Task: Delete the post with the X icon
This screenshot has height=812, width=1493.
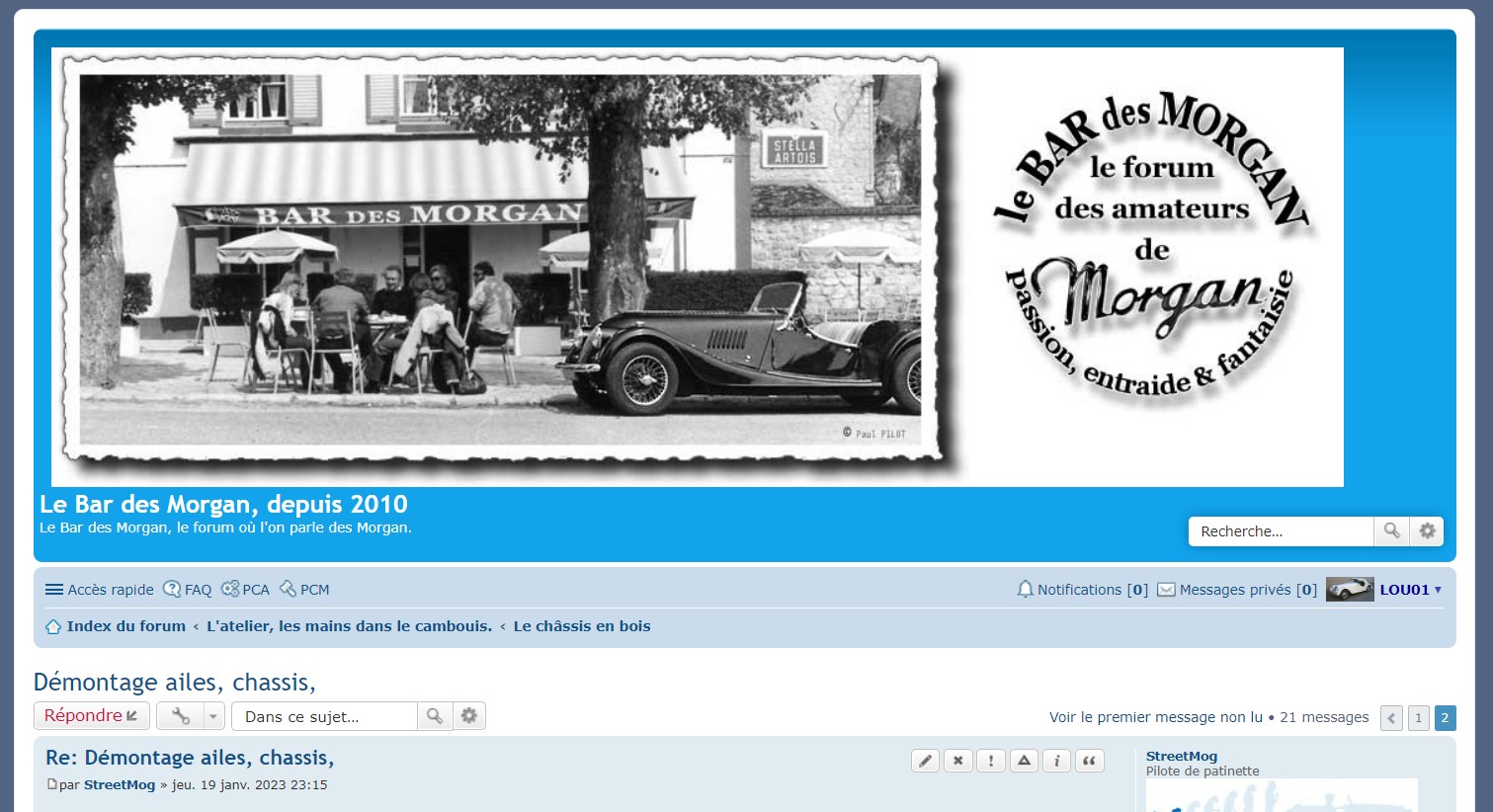Action: click(x=957, y=761)
